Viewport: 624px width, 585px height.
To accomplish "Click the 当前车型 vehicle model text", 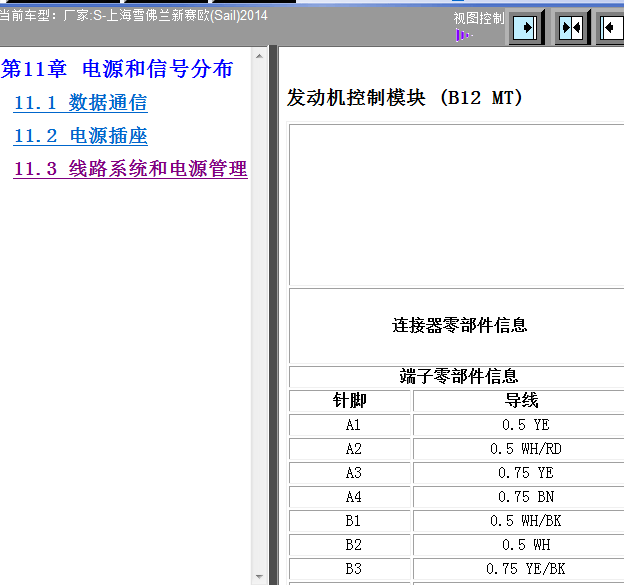I will tap(133, 16).
